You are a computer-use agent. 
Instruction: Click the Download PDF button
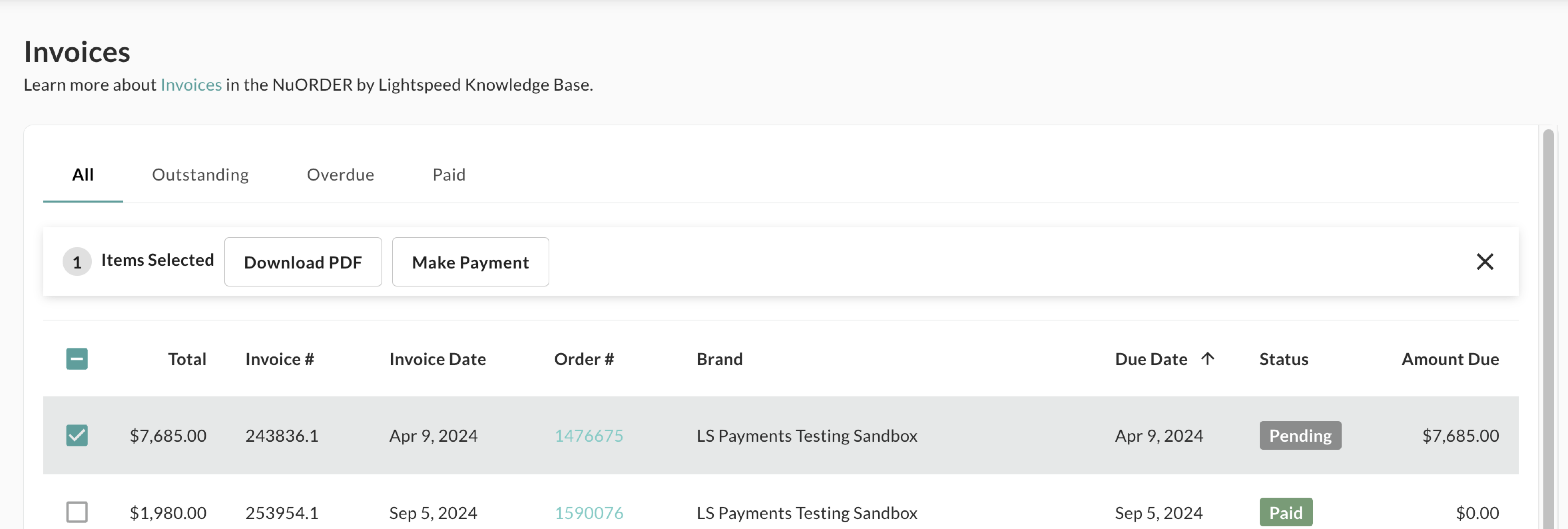pos(303,262)
